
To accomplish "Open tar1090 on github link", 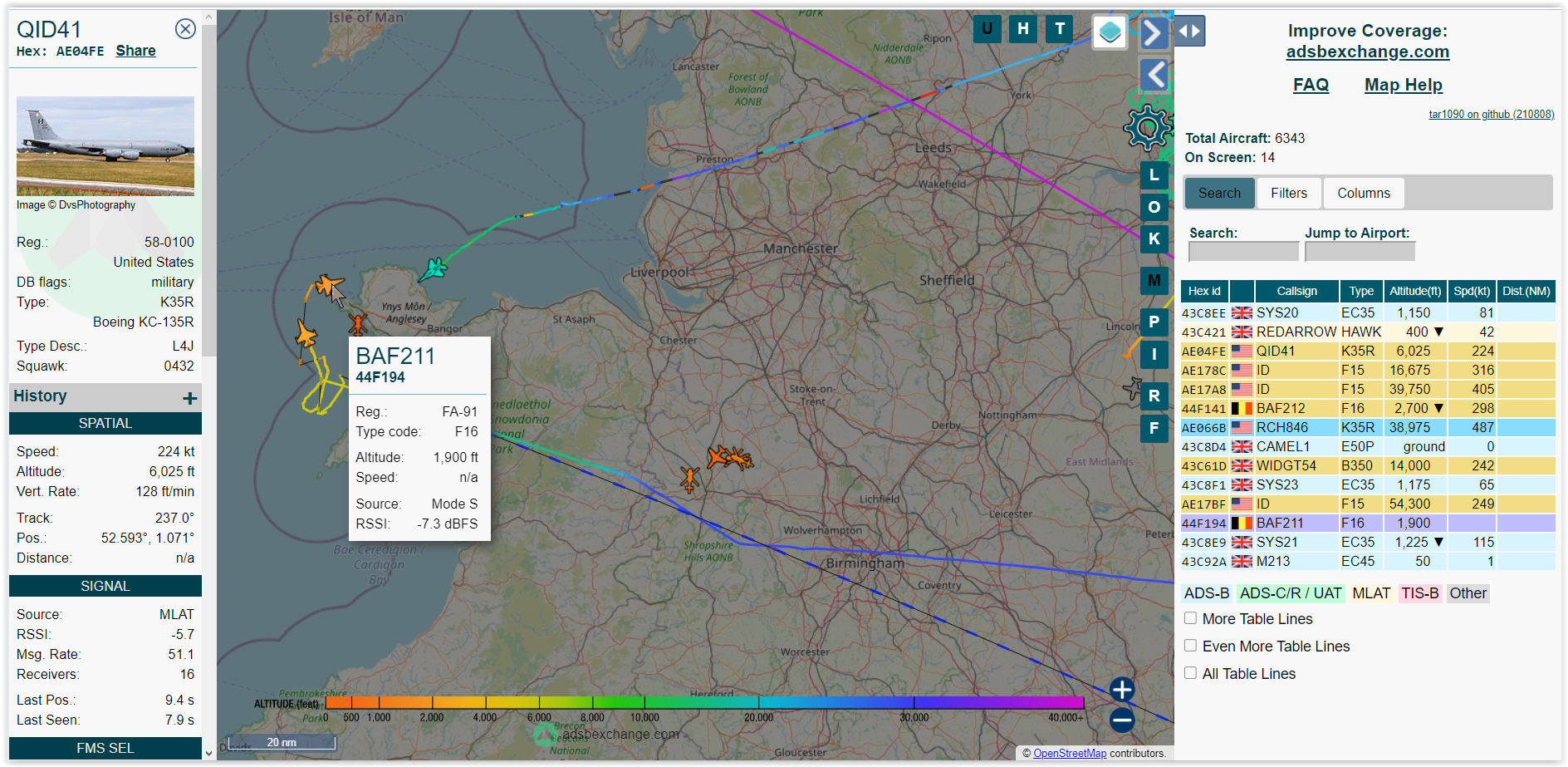I will coord(1491,115).
